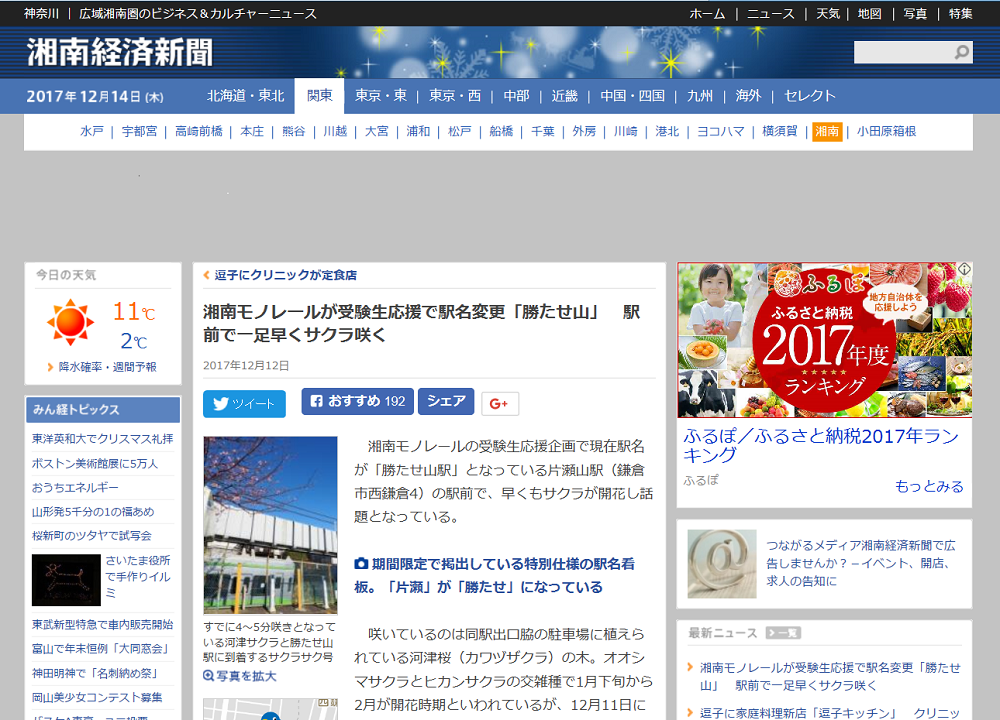Go to the 小田原箱根 local edition
This screenshot has height=720, width=1000.
tap(886, 131)
